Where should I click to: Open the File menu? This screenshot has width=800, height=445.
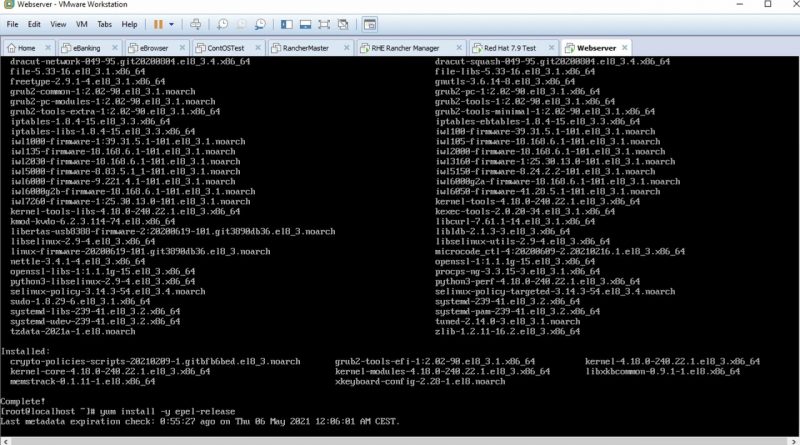click(12, 24)
